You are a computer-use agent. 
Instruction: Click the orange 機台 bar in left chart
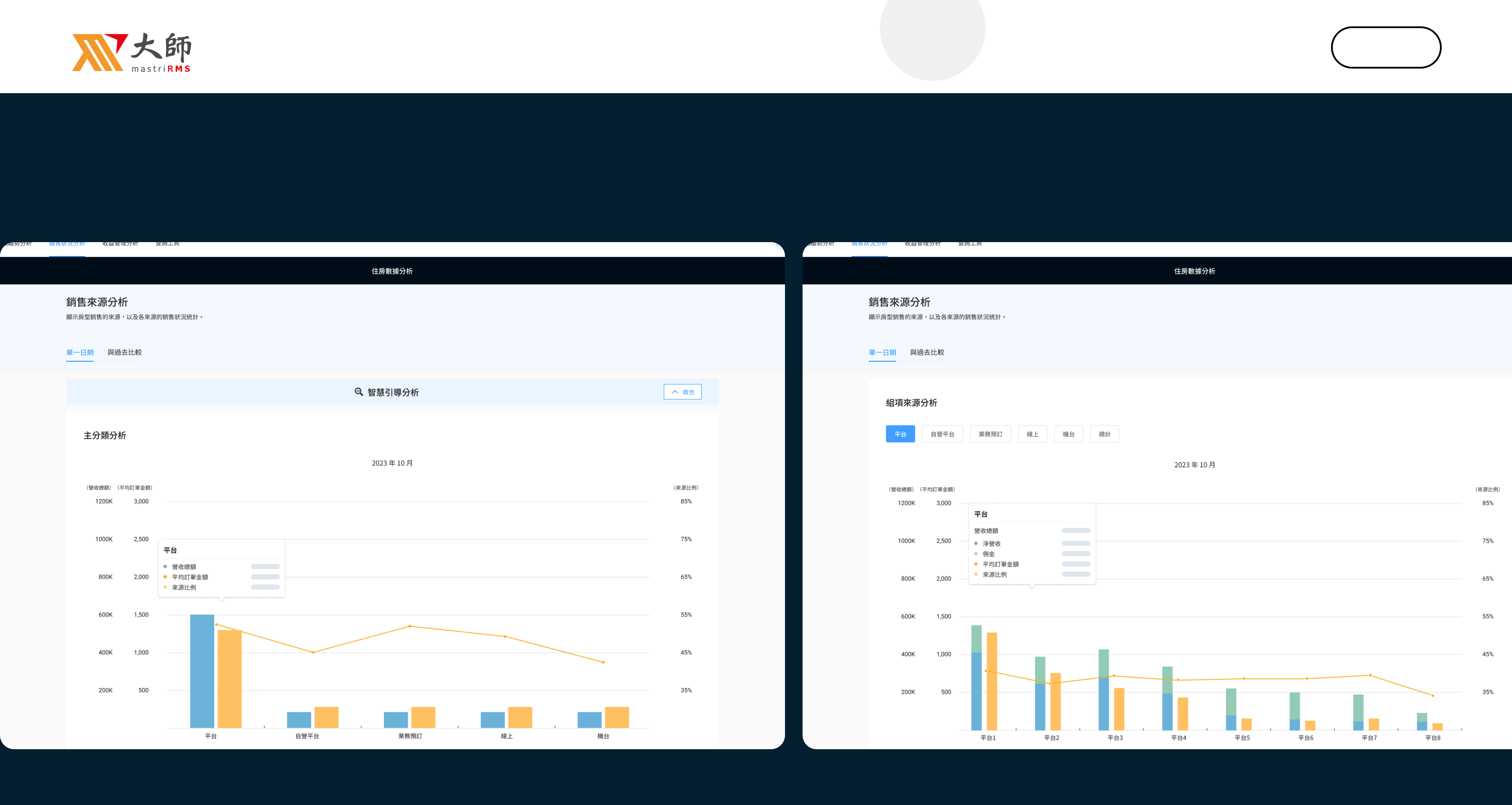click(x=617, y=718)
